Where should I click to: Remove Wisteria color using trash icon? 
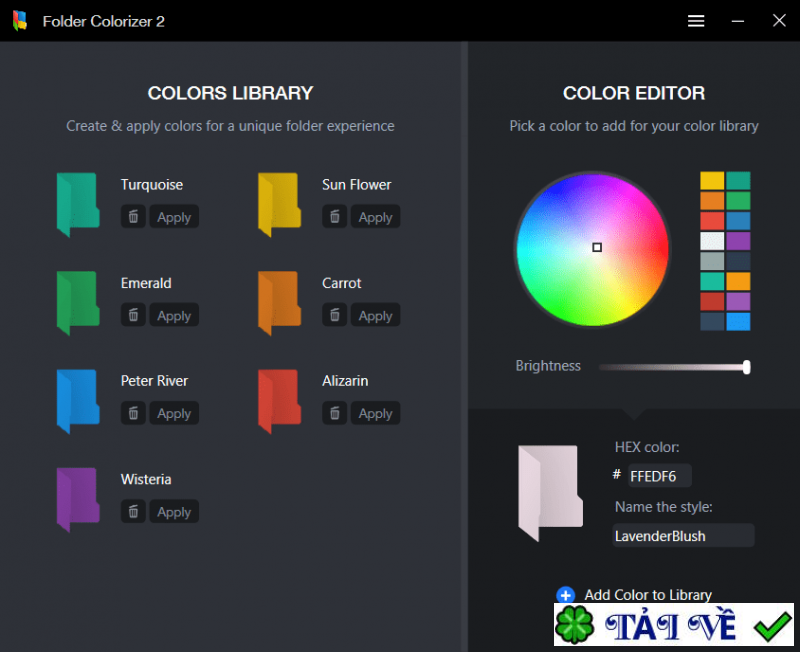coord(133,512)
